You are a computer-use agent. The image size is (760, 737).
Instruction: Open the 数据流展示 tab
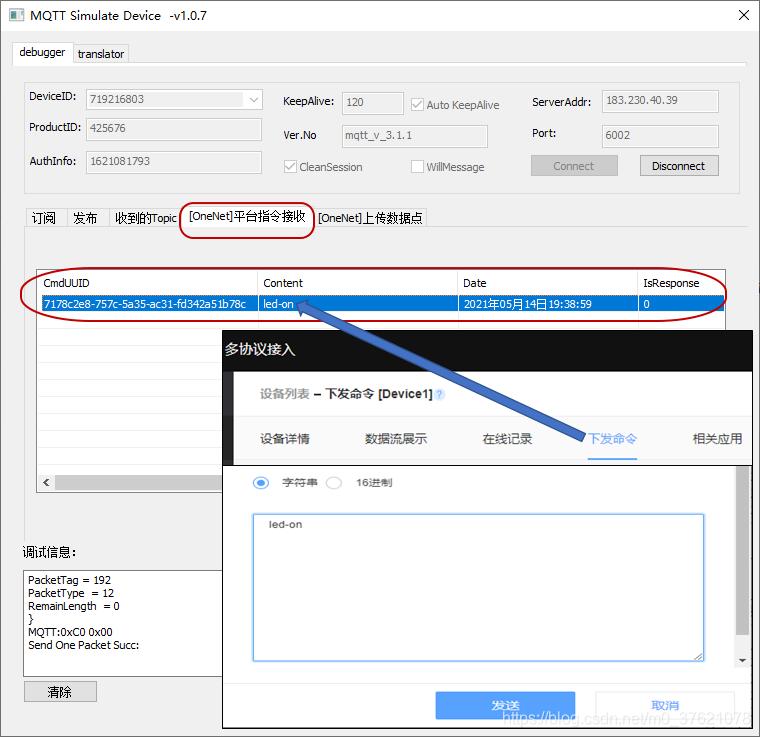396,439
